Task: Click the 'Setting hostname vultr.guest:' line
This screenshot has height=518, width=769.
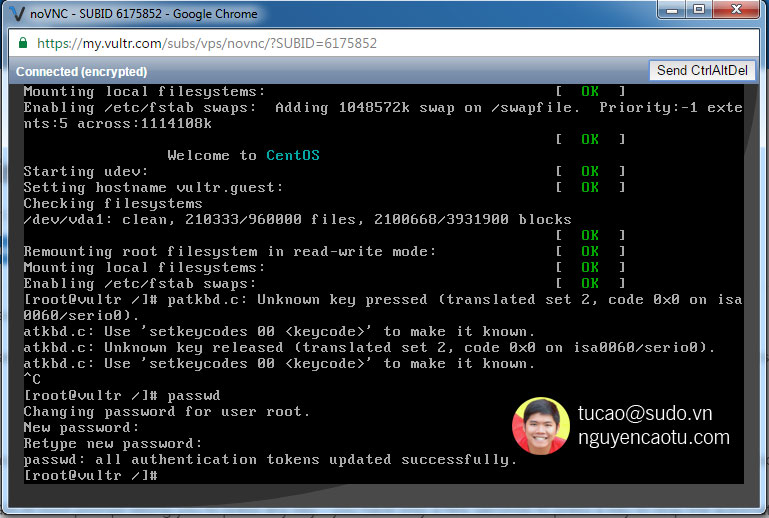Action: 153,187
